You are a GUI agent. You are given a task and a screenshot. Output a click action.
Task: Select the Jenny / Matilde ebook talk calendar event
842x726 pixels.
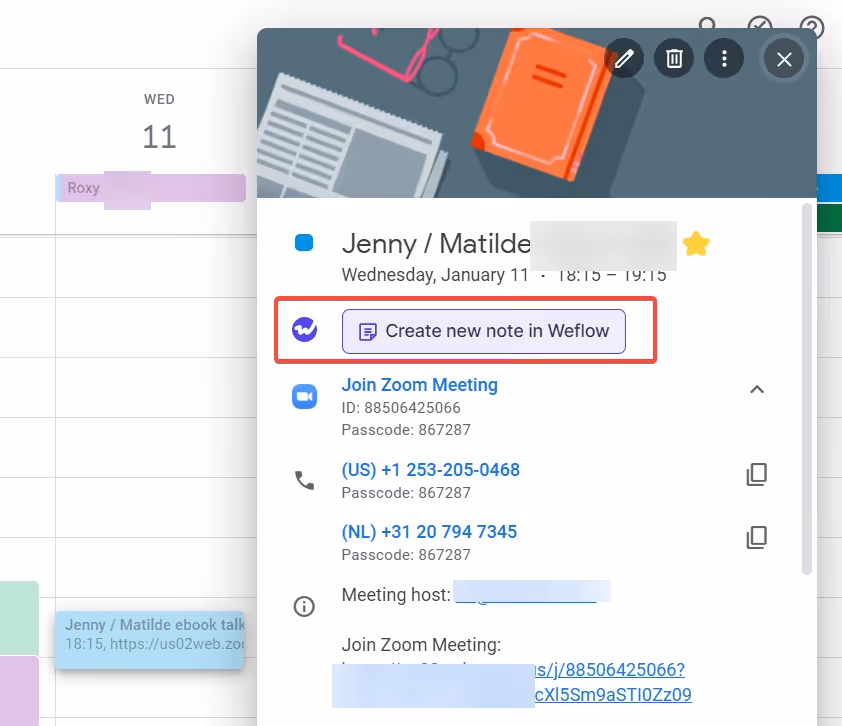(150, 638)
